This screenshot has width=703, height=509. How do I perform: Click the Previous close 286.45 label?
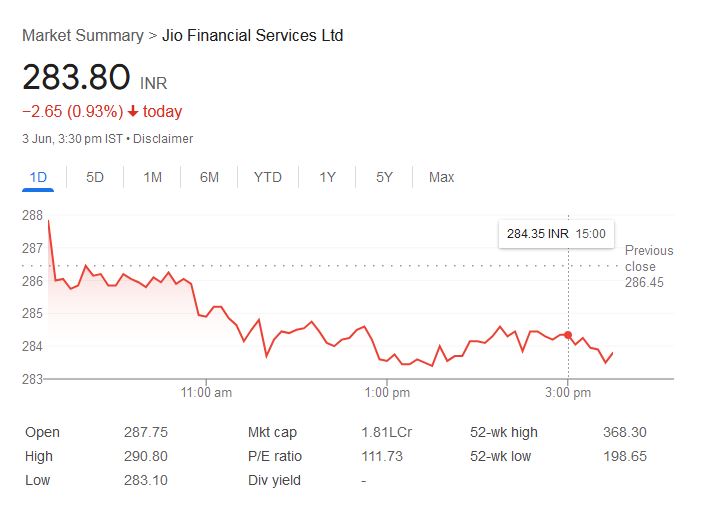point(648,266)
